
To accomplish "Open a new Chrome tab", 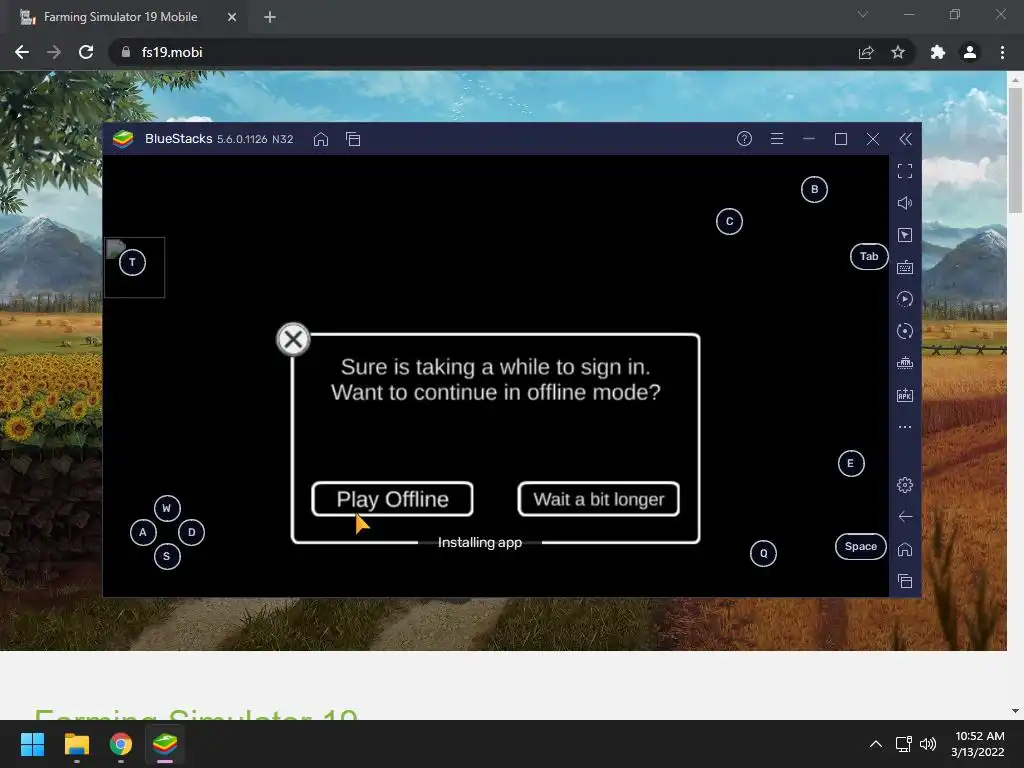I will [270, 18].
